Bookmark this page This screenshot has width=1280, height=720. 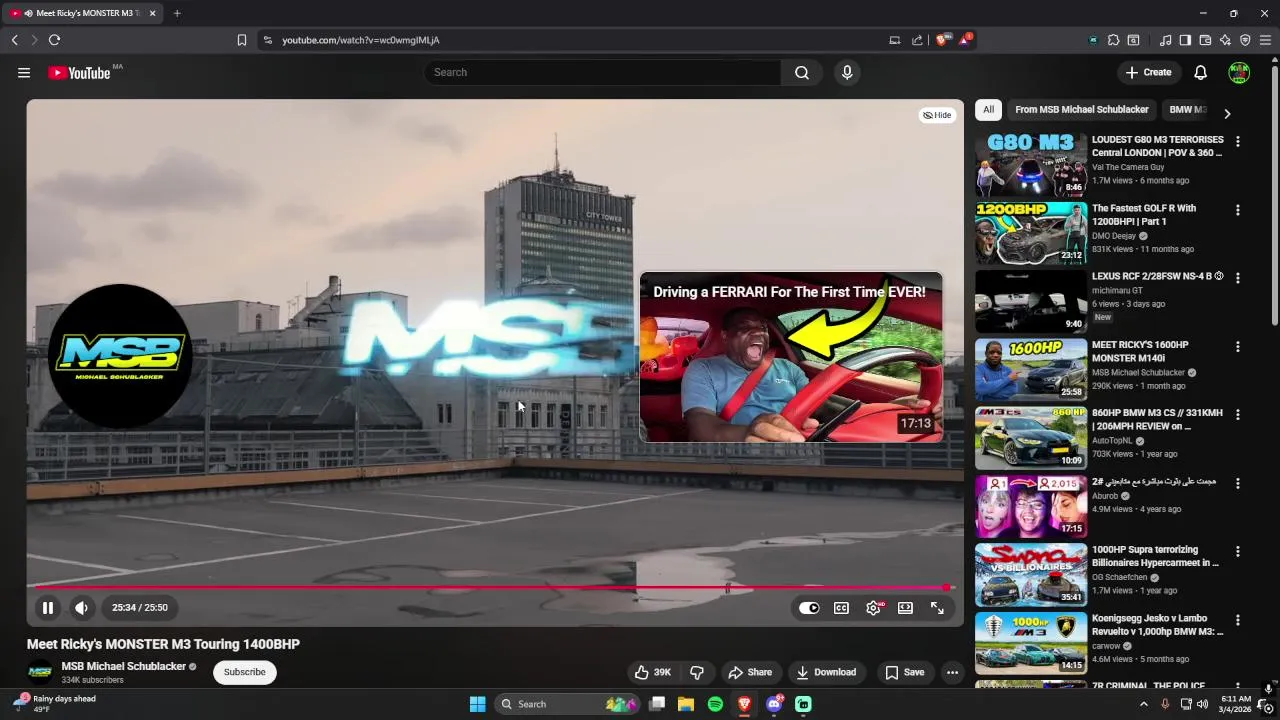click(241, 40)
